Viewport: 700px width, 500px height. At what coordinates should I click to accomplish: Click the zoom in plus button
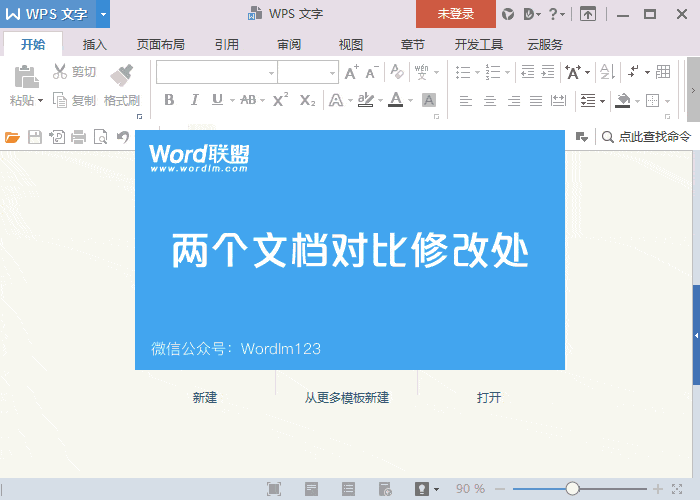(658, 489)
